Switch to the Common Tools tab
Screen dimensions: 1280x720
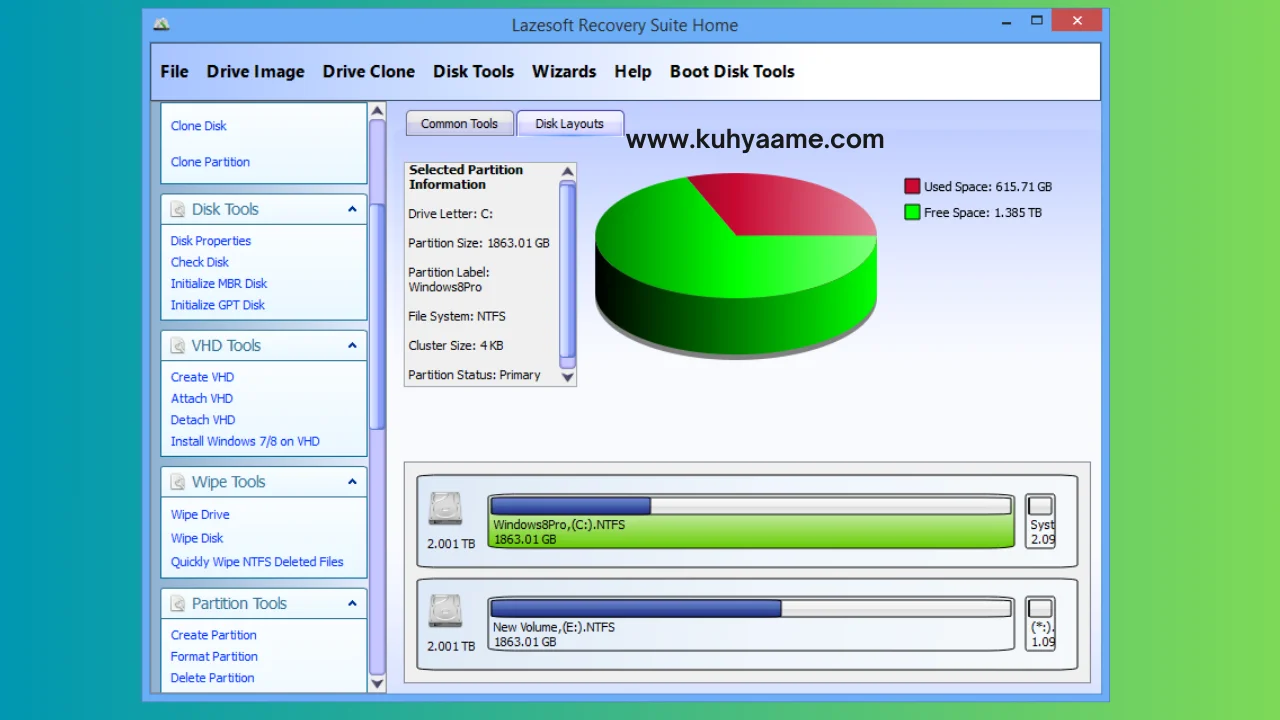coord(459,124)
